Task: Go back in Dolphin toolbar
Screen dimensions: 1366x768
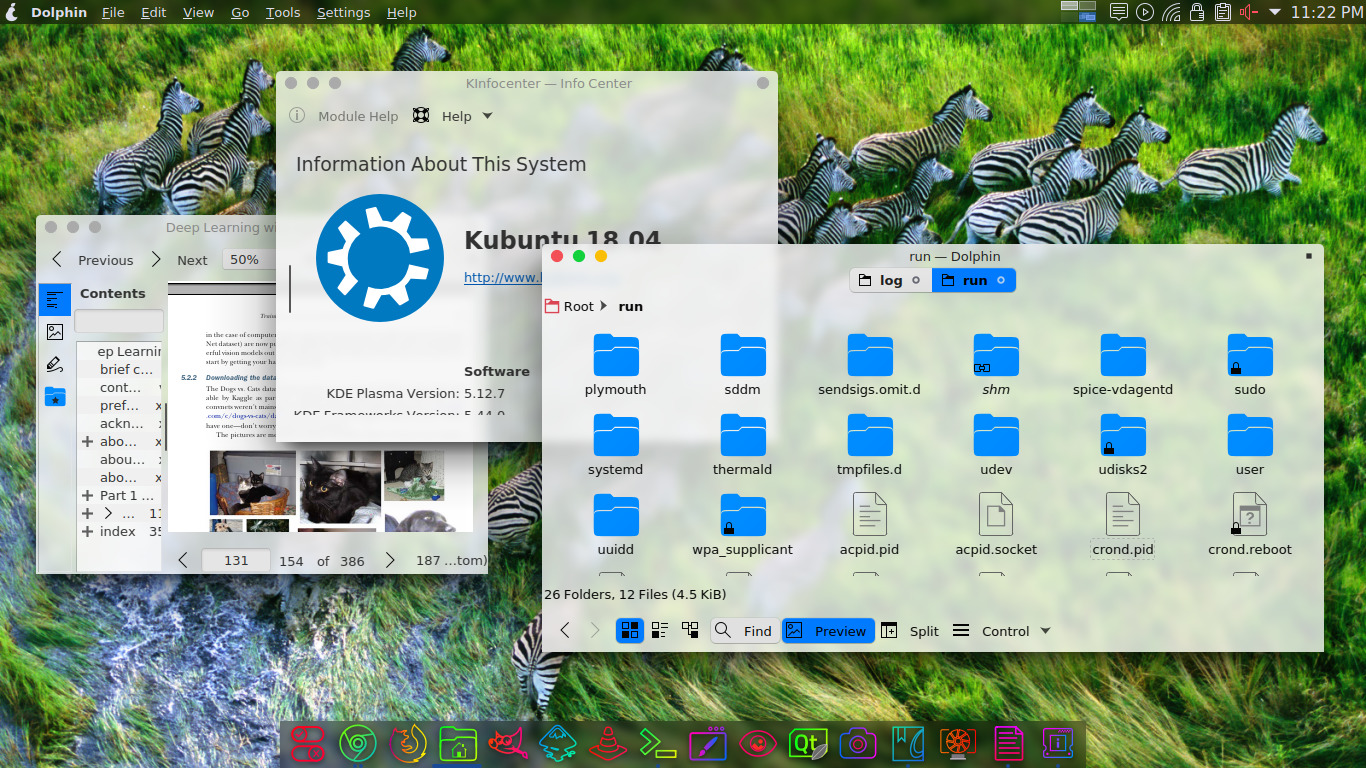Action: tap(565, 630)
